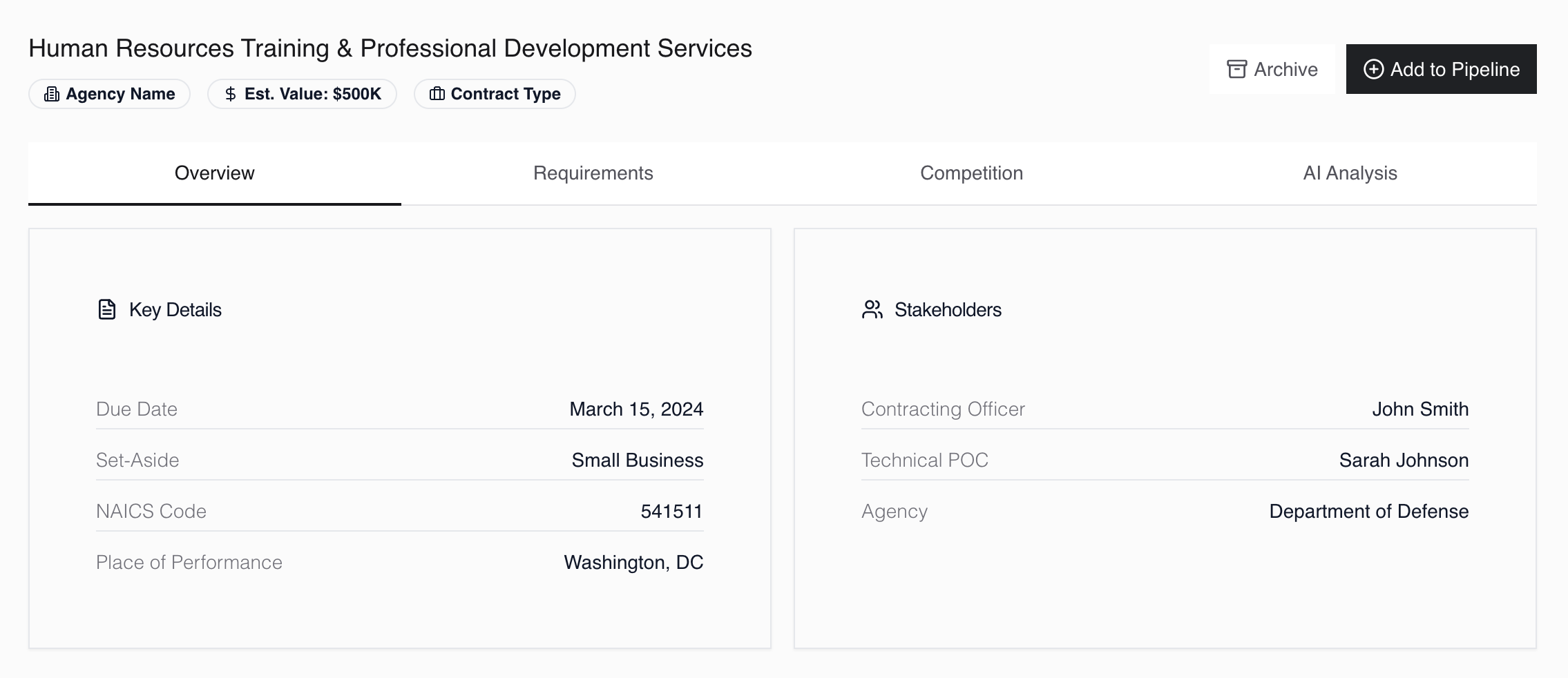Click the Est. Value $500K badge

click(x=302, y=94)
